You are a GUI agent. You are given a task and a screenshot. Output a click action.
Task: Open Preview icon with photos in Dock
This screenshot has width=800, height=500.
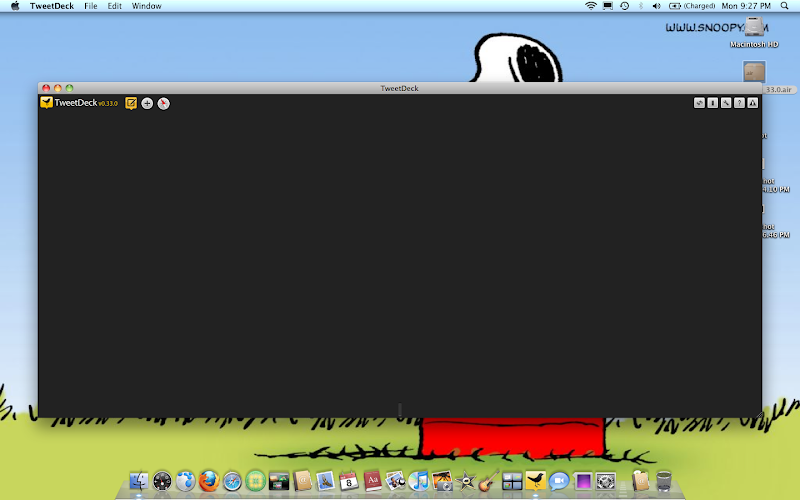pos(395,481)
